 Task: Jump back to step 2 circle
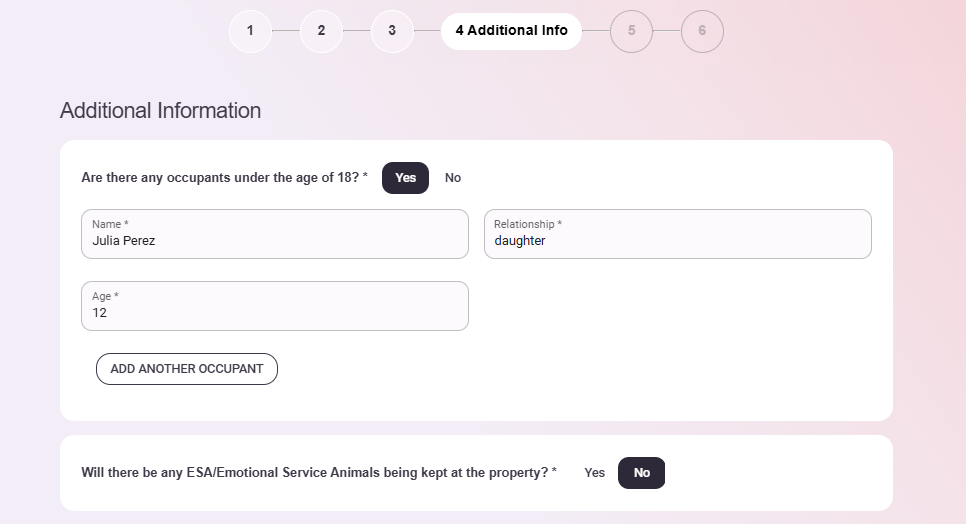point(321,31)
